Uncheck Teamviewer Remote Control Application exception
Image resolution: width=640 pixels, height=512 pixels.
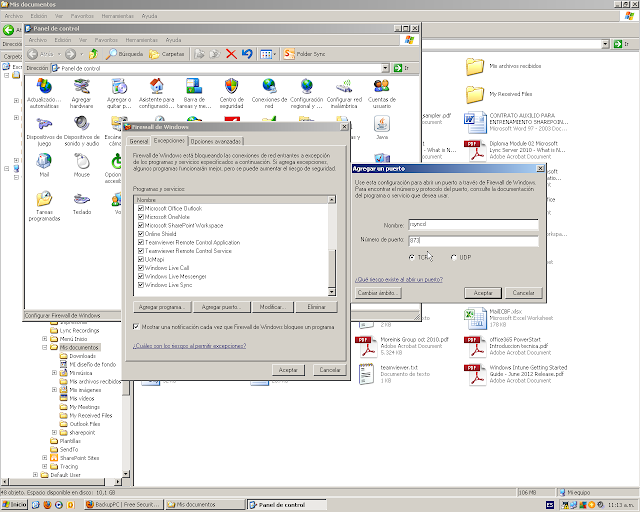pos(140,243)
